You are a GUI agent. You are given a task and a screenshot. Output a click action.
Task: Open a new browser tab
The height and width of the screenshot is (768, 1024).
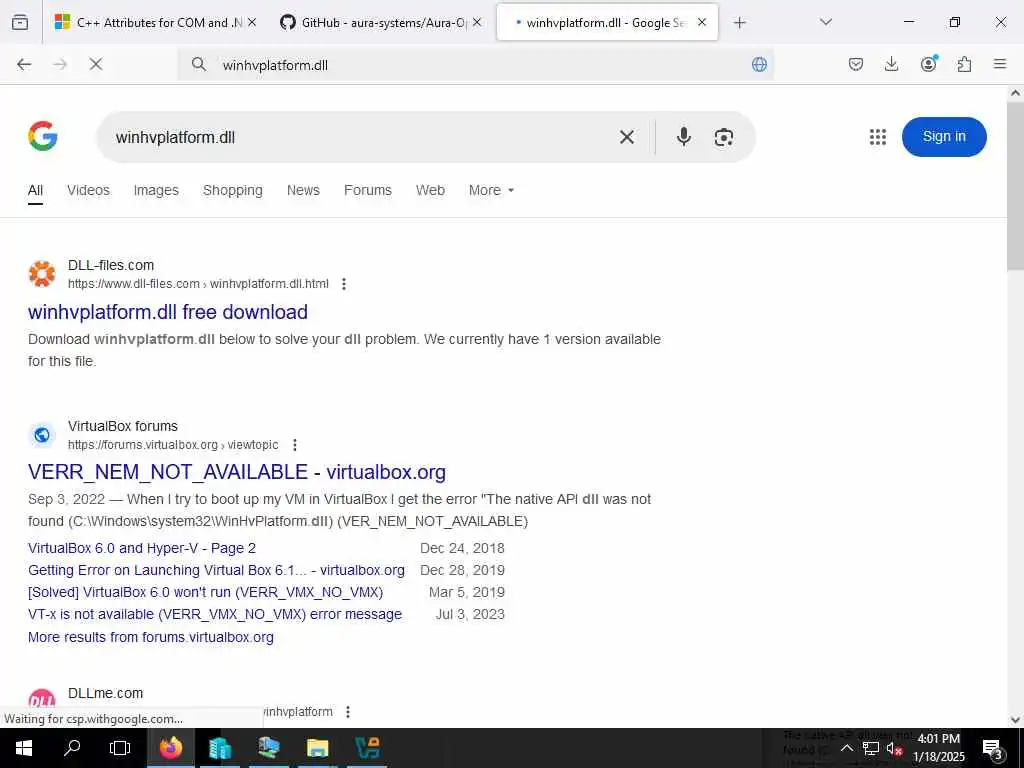click(739, 23)
